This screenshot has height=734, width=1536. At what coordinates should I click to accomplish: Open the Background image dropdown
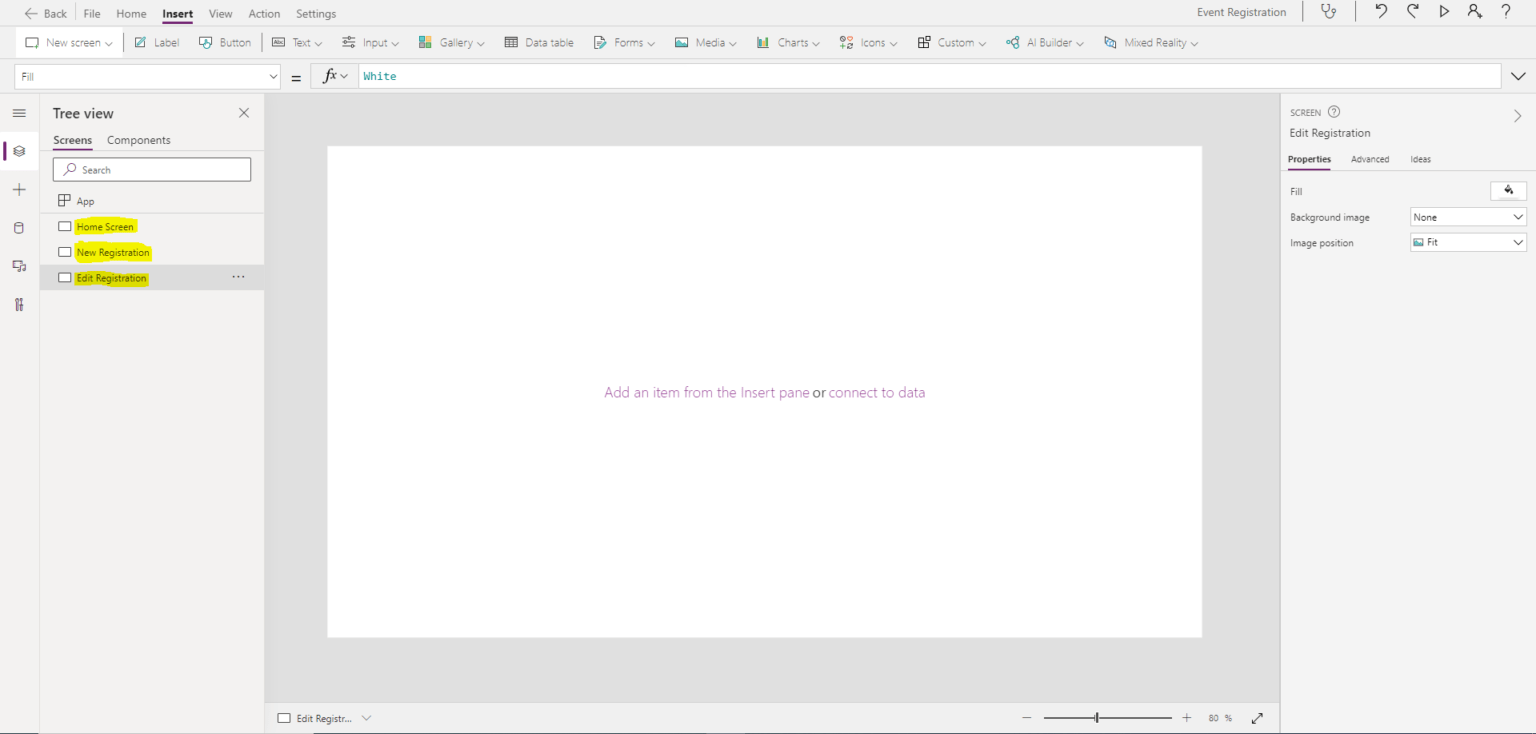click(x=1467, y=216)
